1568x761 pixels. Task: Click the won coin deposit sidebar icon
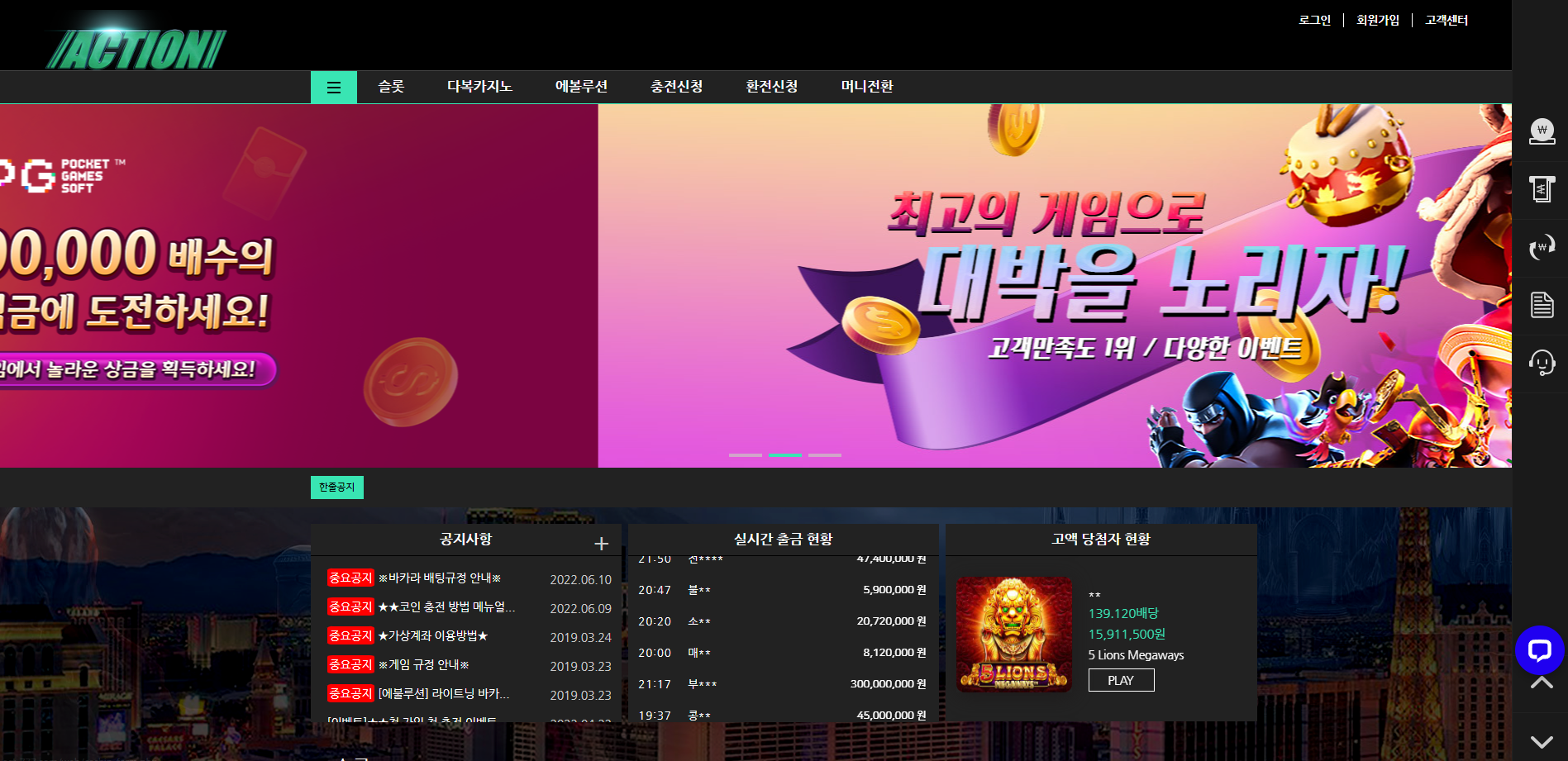point(1541,131)
